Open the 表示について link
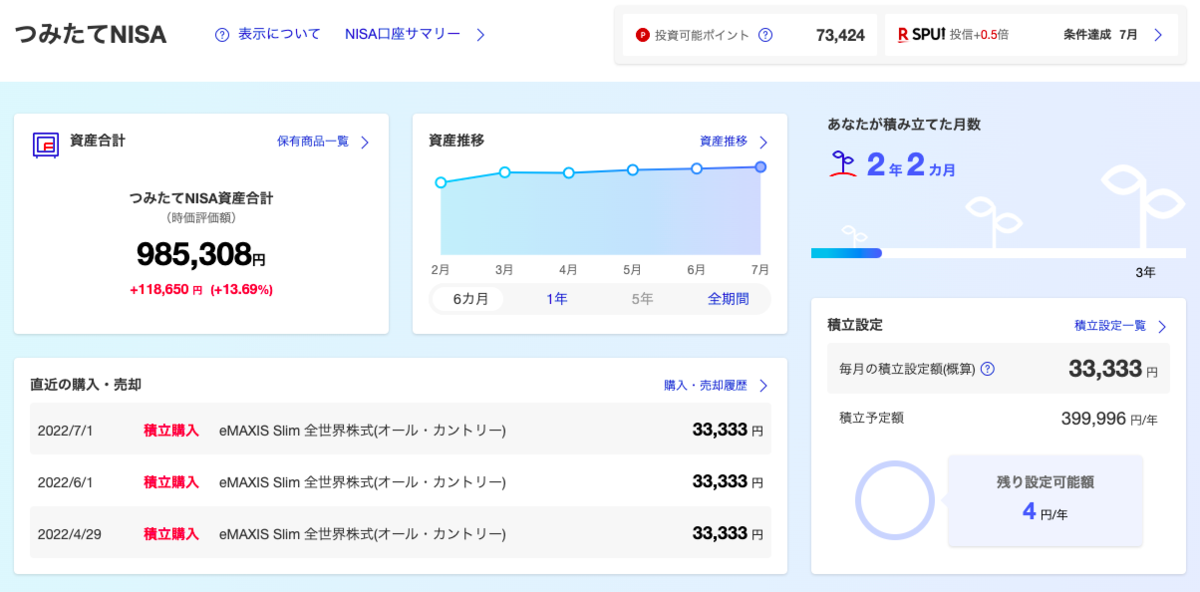Viewport: 1200px width, 592px height. (x=279, y=34)
